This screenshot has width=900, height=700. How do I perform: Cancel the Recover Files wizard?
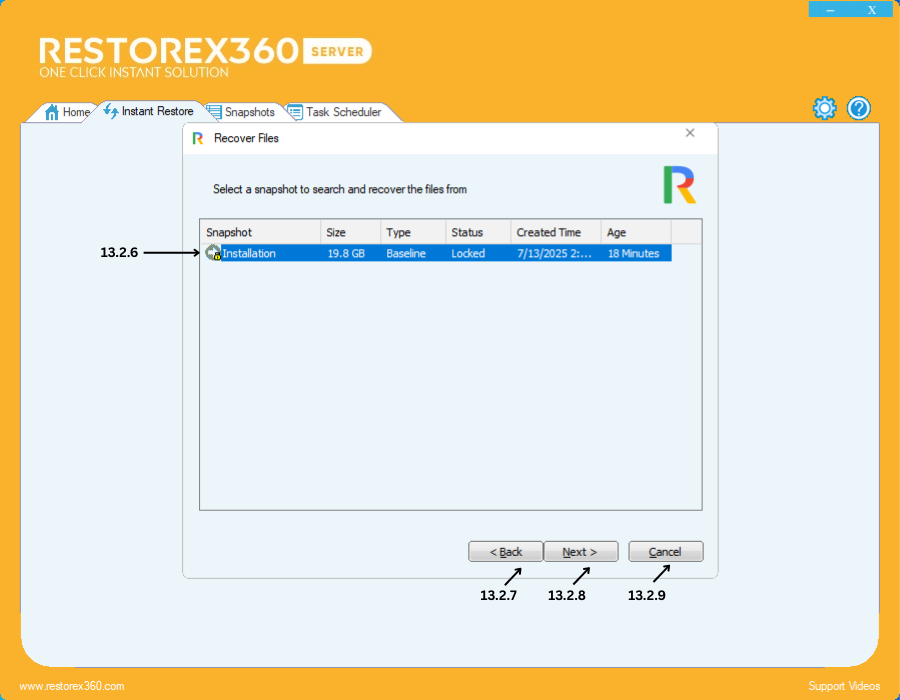[665, 551]
